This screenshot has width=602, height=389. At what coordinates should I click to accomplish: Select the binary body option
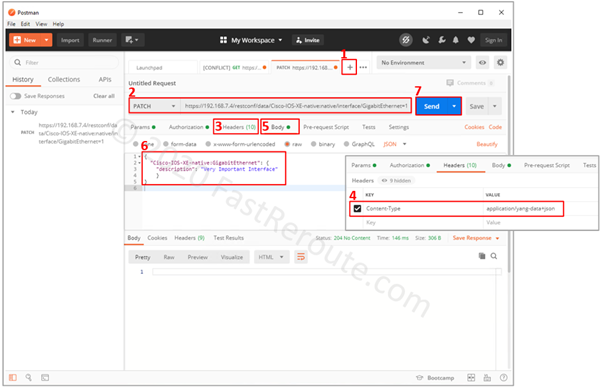point(323,144)
